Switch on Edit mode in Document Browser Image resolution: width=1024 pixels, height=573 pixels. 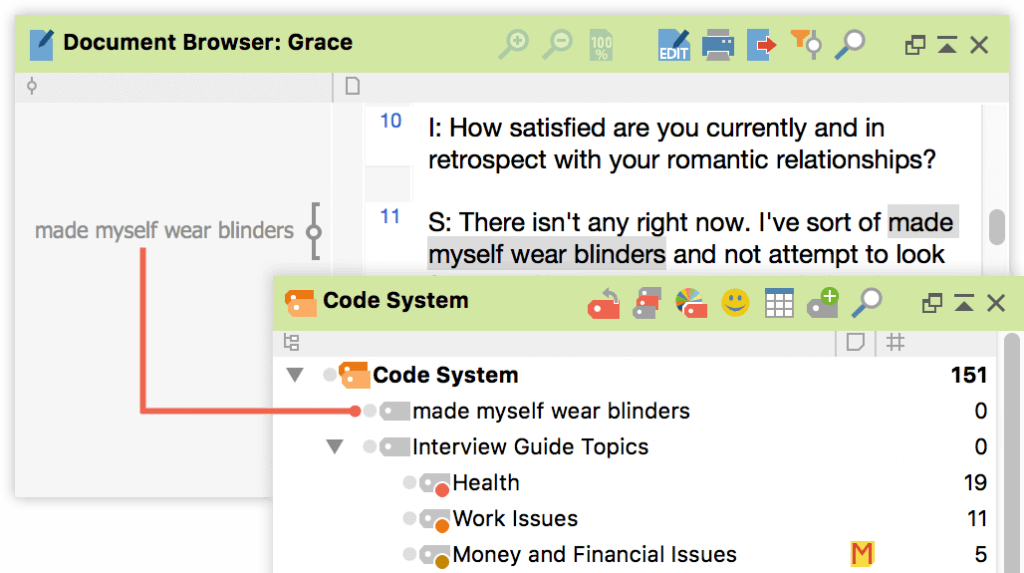pos(674,45)
